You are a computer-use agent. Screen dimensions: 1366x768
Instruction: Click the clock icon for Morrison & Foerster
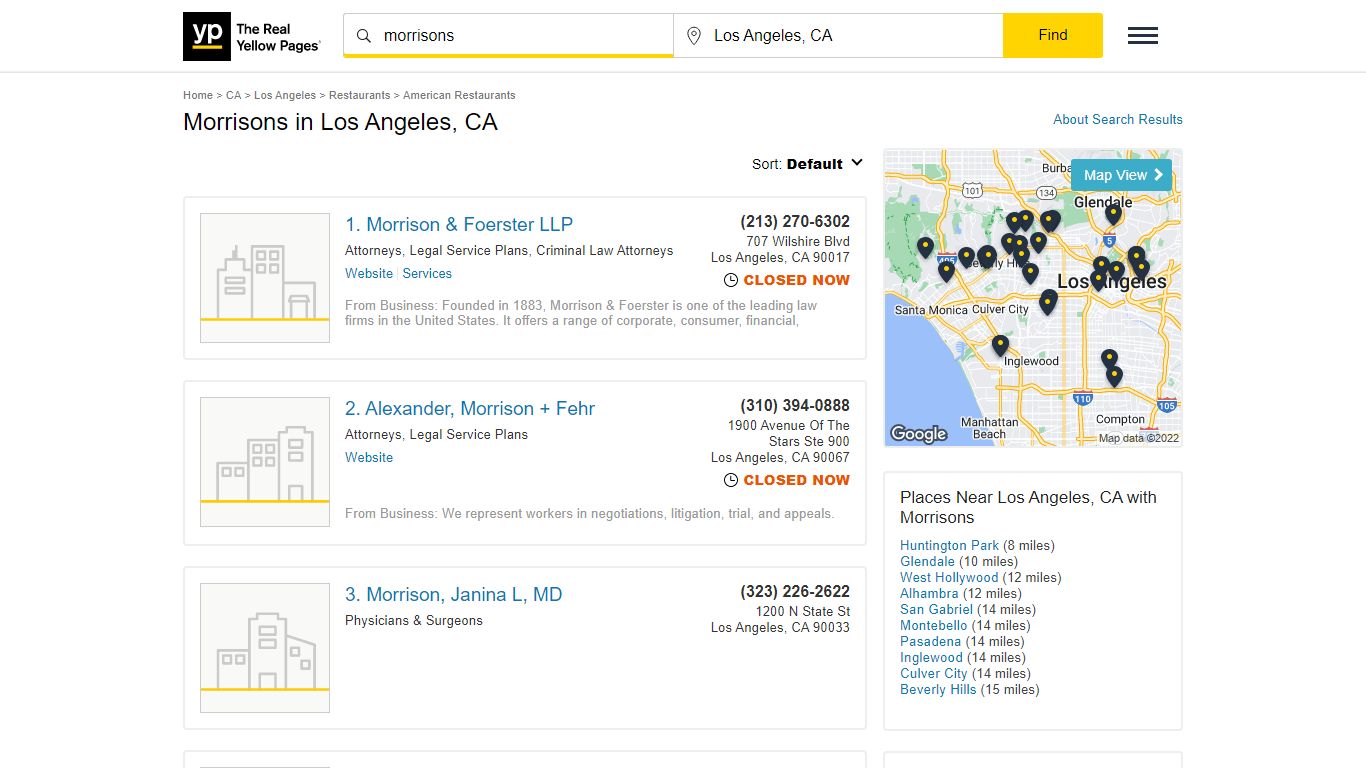(x=731, y=281)
